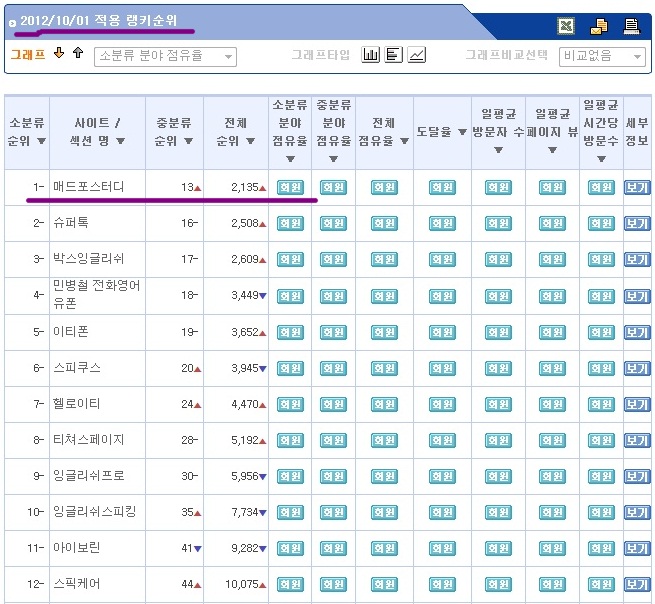Open the 소분류 분야 점유율 dropdown

coord(165,57)
